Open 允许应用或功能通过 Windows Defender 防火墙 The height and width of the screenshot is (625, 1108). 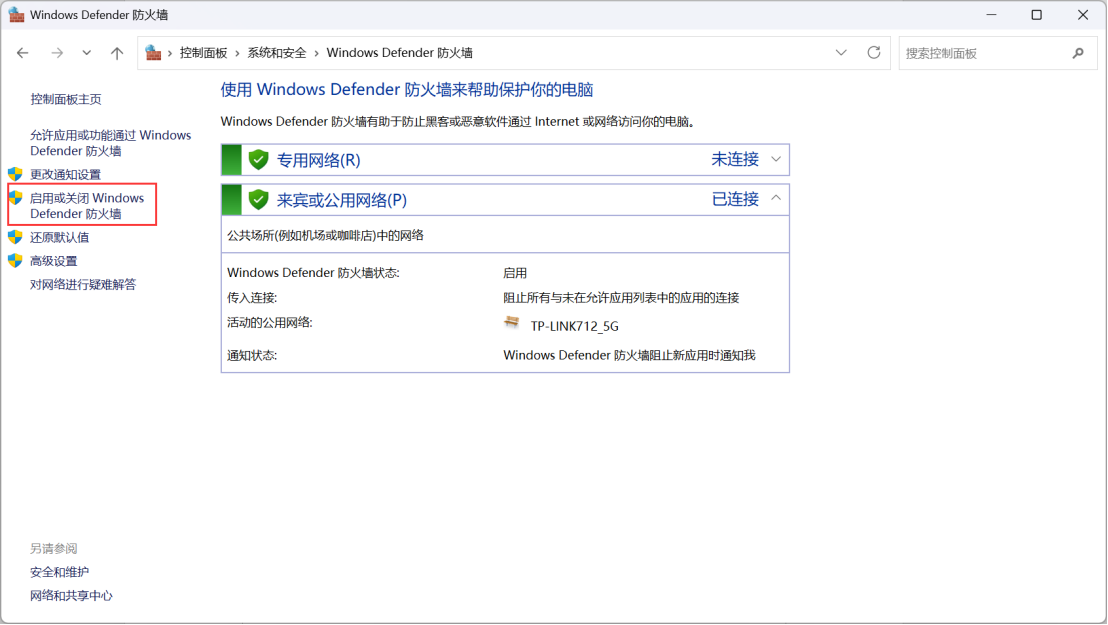[110, 143]
